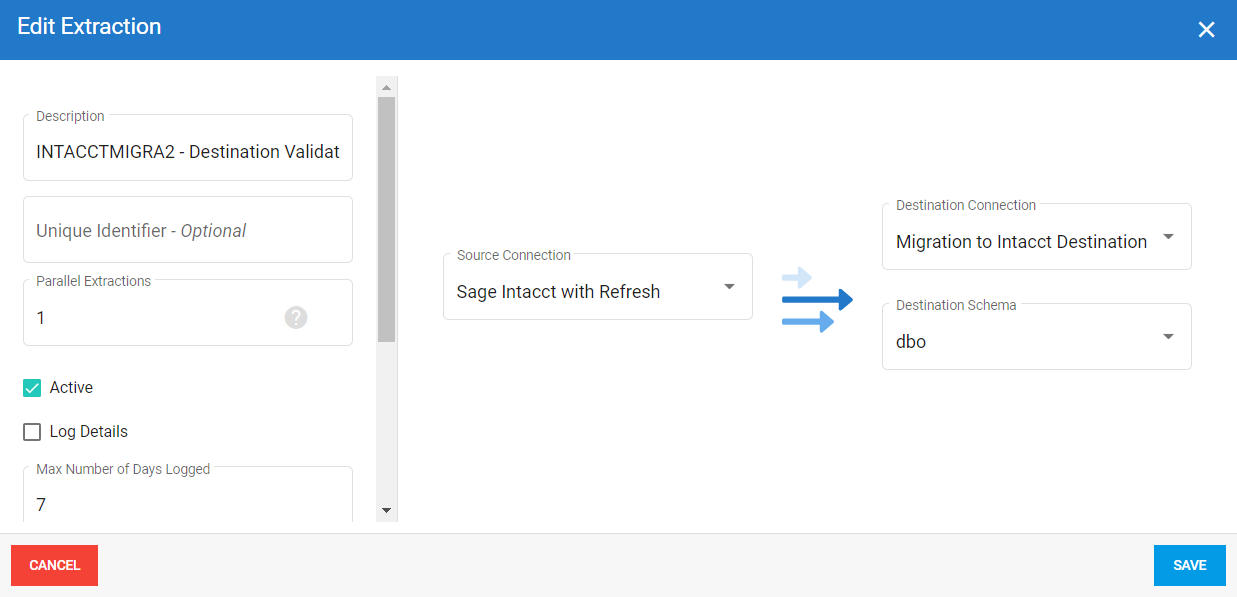Close the Edit Extraction dialog with X
This screenshot has height=597, width=1237.
tap(1206, 30)
